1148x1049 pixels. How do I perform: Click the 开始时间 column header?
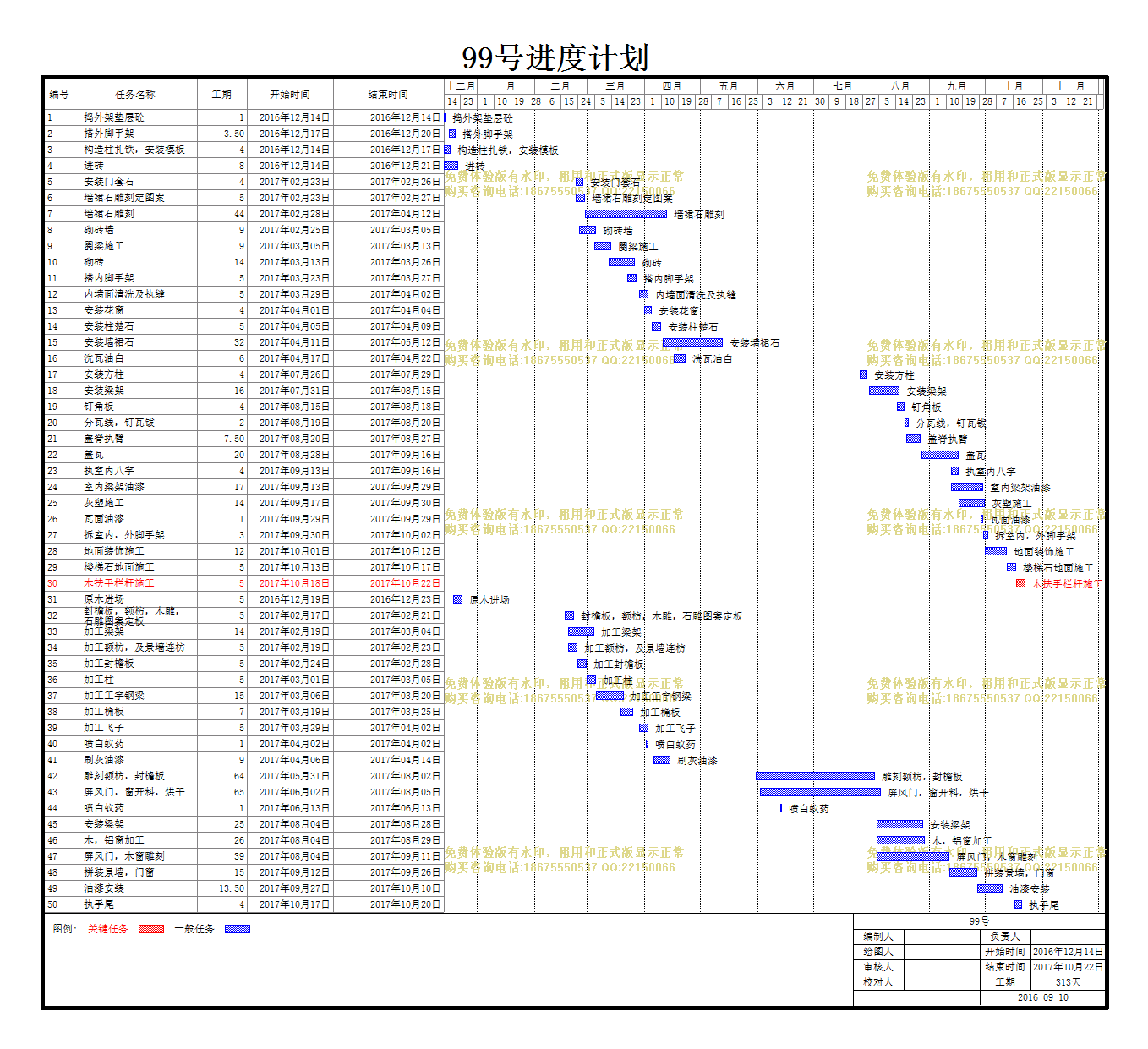tap(290, 95)
